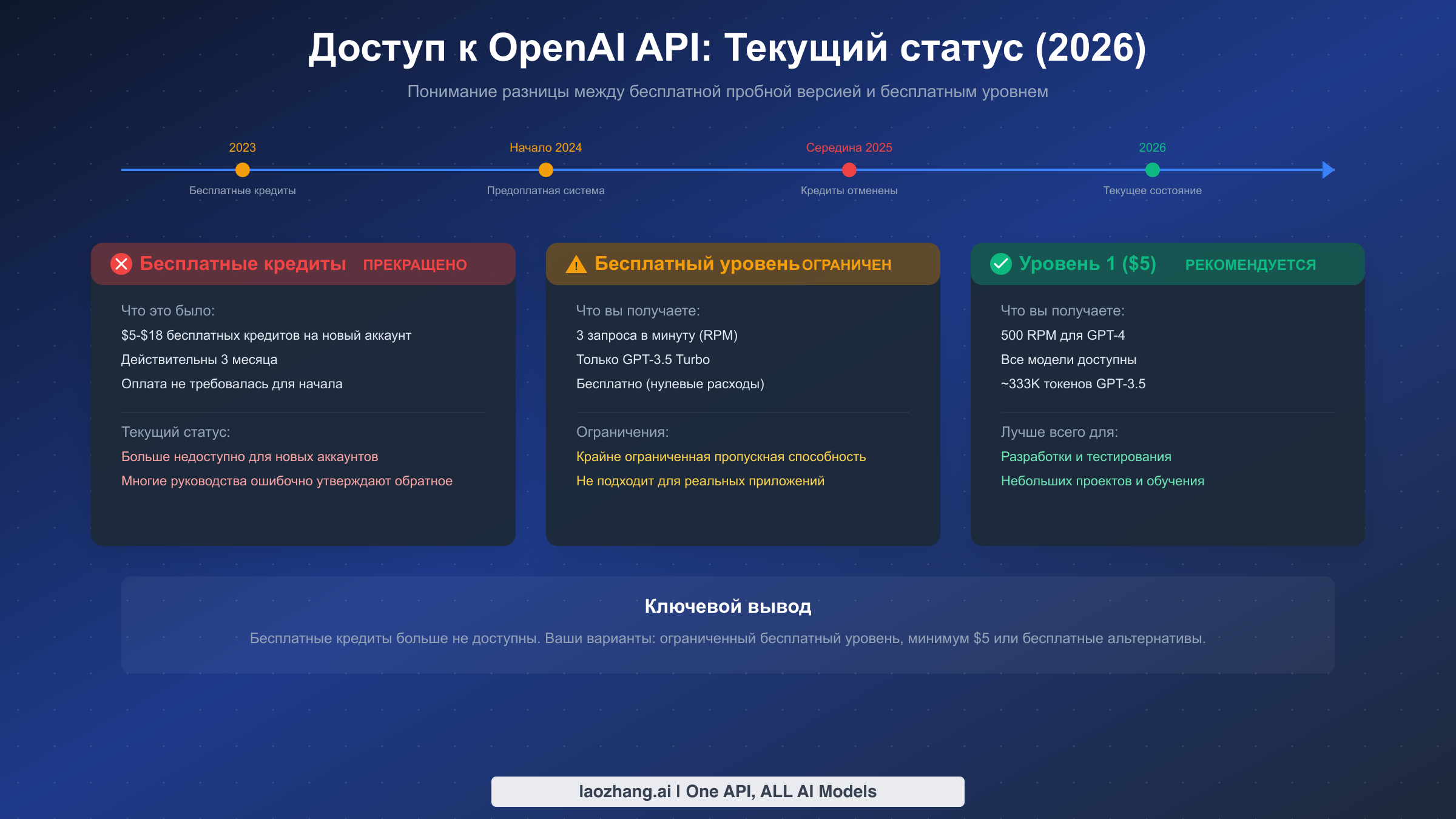Click the ПРЕКРАЩЕНО status badge
The width and height of the screenshot is (1456, 819).
[x=415, y=265]
